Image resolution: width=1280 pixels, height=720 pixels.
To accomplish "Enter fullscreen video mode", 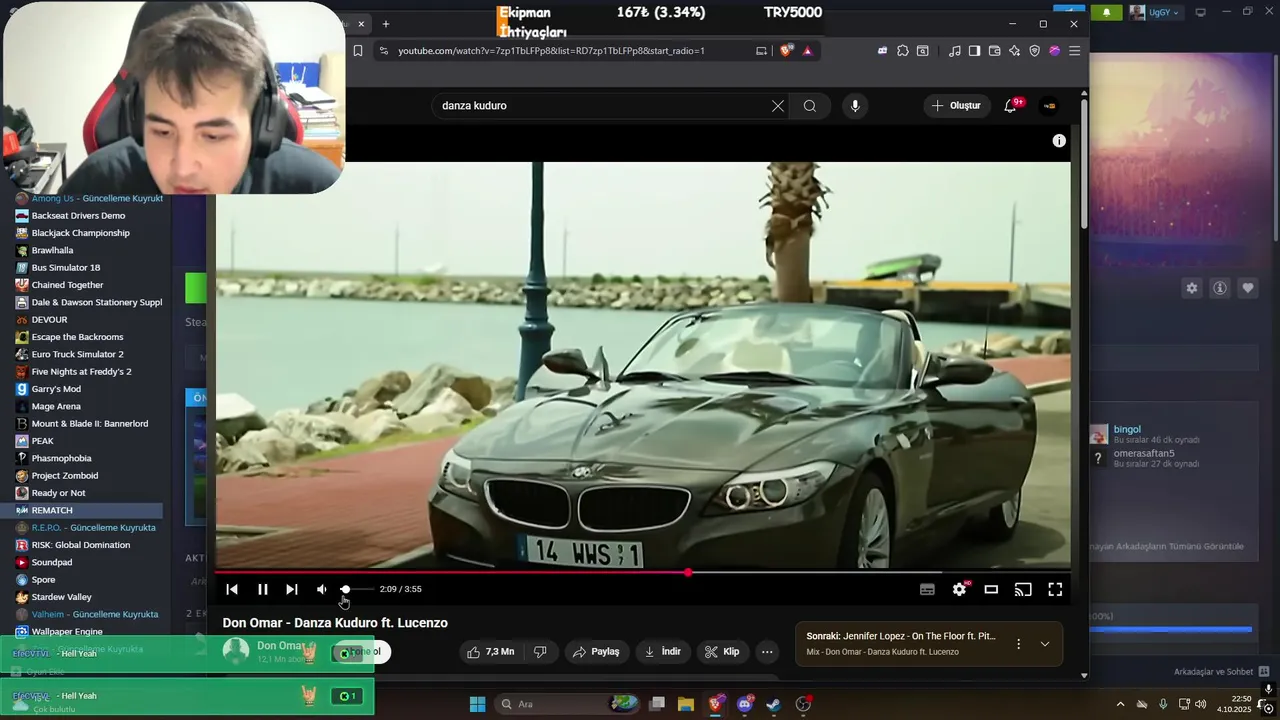I will pos(1055,589).
